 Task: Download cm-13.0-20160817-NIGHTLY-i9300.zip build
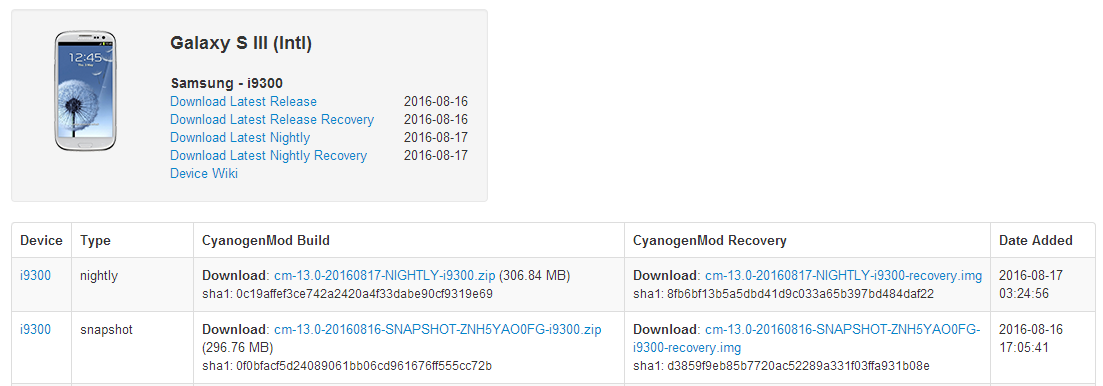(385, 276)
